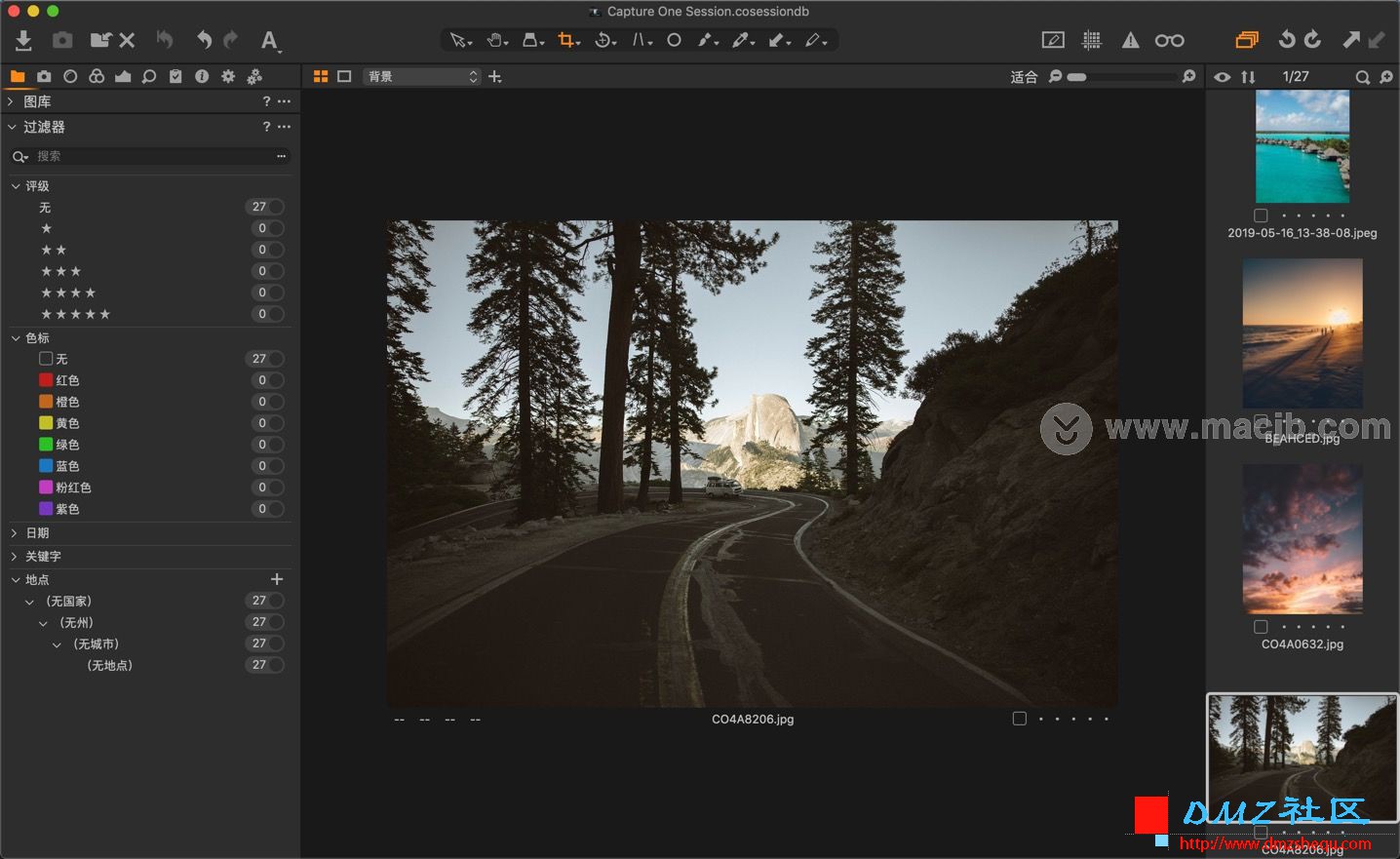Viewport: 1400px width, 859px height.
Task: Toggle the browser eye view icon
Action: 1222,76
